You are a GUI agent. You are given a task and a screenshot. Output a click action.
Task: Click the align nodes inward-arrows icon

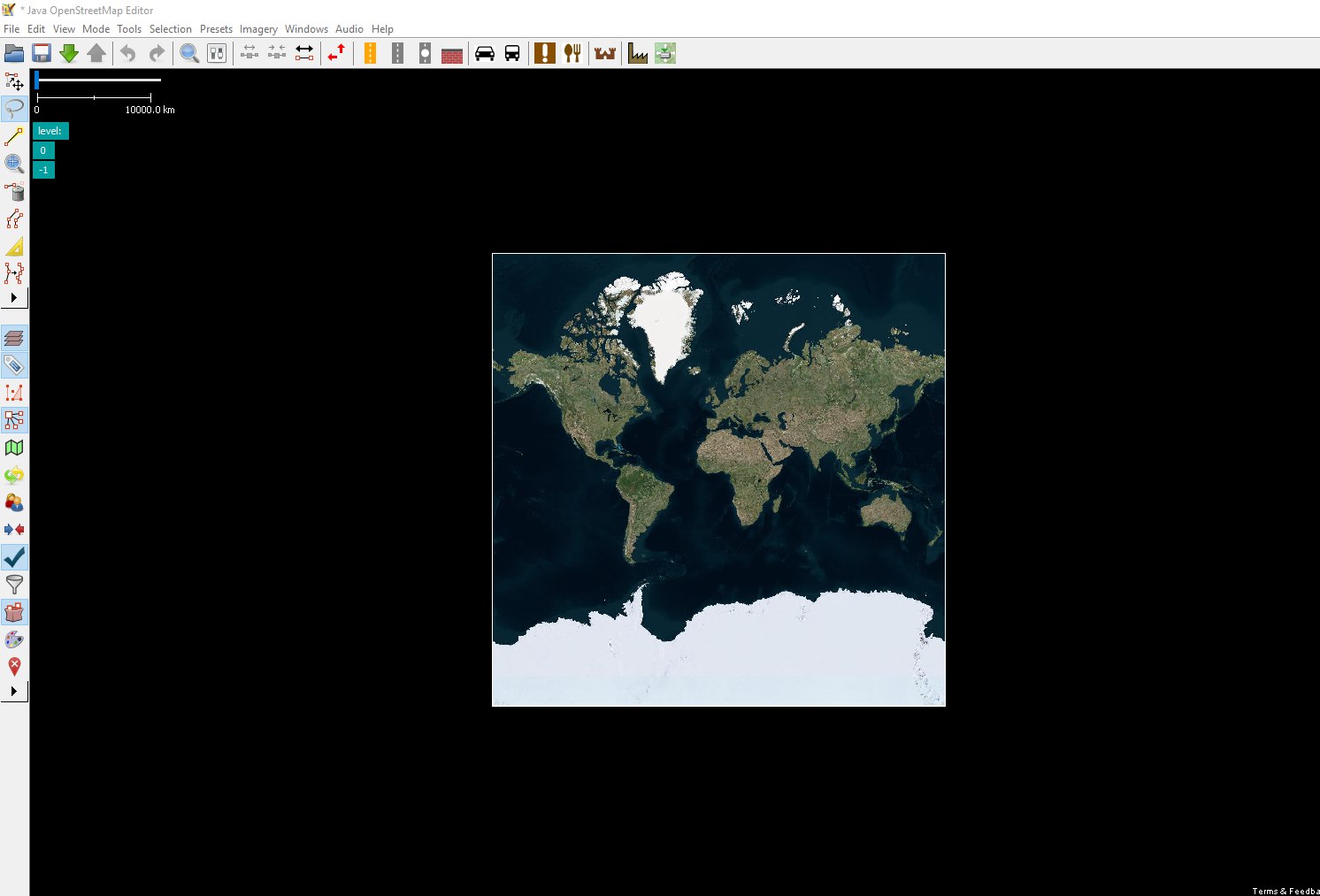click(x=277, y=54)
